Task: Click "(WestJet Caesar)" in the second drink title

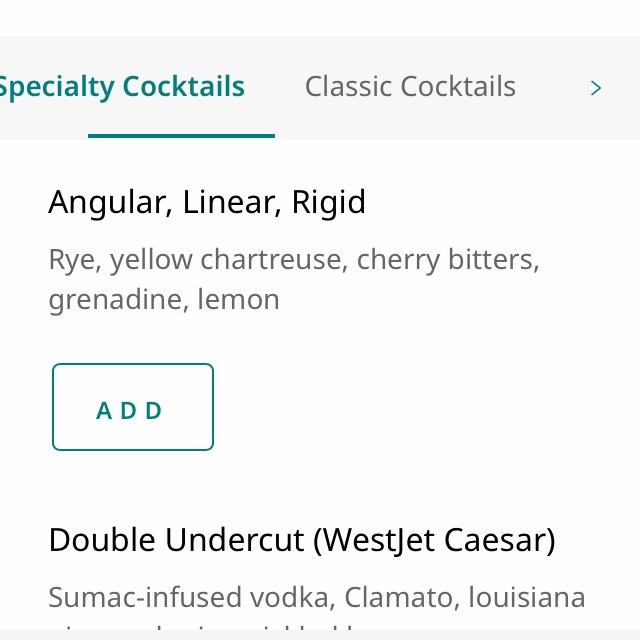Action: click(x=434, y=540)
